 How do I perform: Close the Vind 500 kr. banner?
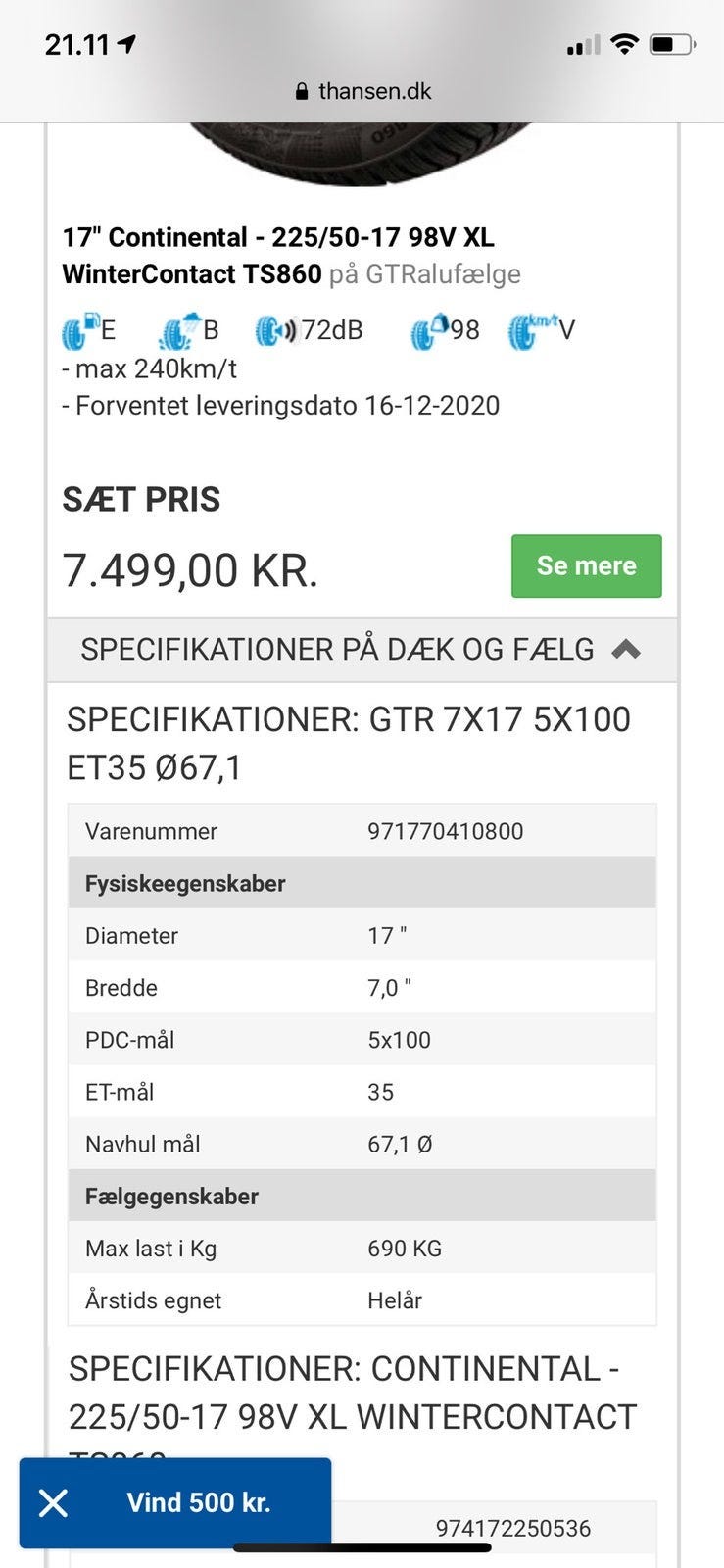click(x=54, y=1502)
